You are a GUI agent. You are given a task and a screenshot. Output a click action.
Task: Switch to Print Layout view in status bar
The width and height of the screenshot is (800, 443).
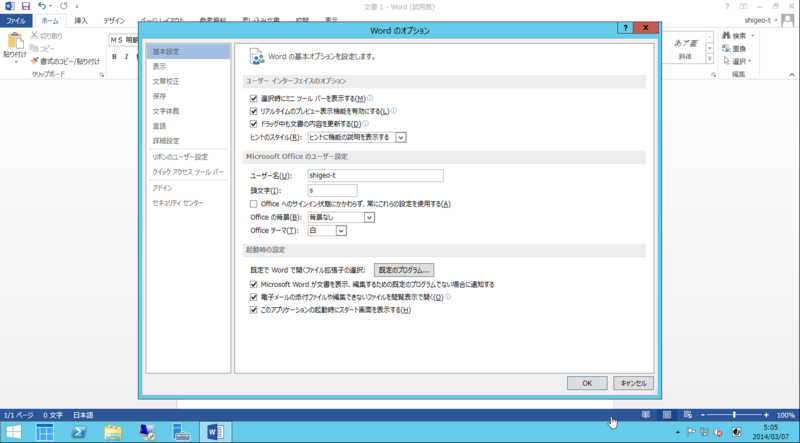click(666, 415)
